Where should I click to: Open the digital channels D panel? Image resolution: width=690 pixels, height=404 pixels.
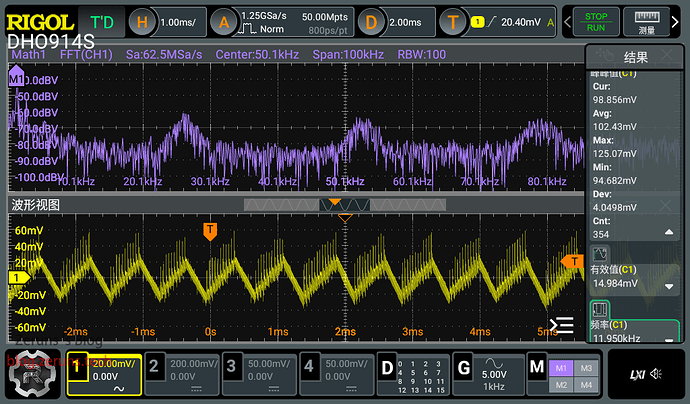[413, 374]
